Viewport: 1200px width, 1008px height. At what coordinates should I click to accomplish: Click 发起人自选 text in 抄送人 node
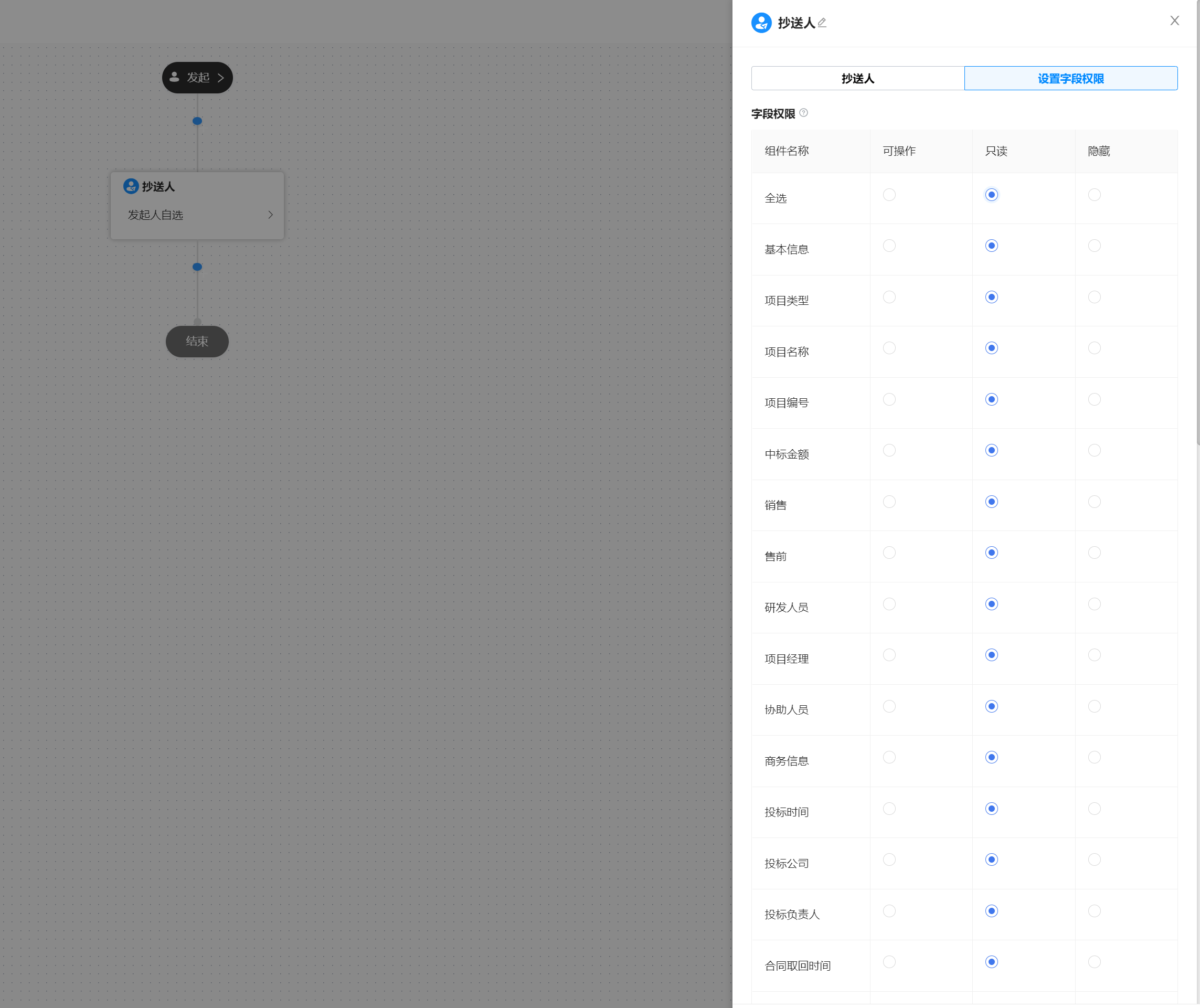[155, 215]
